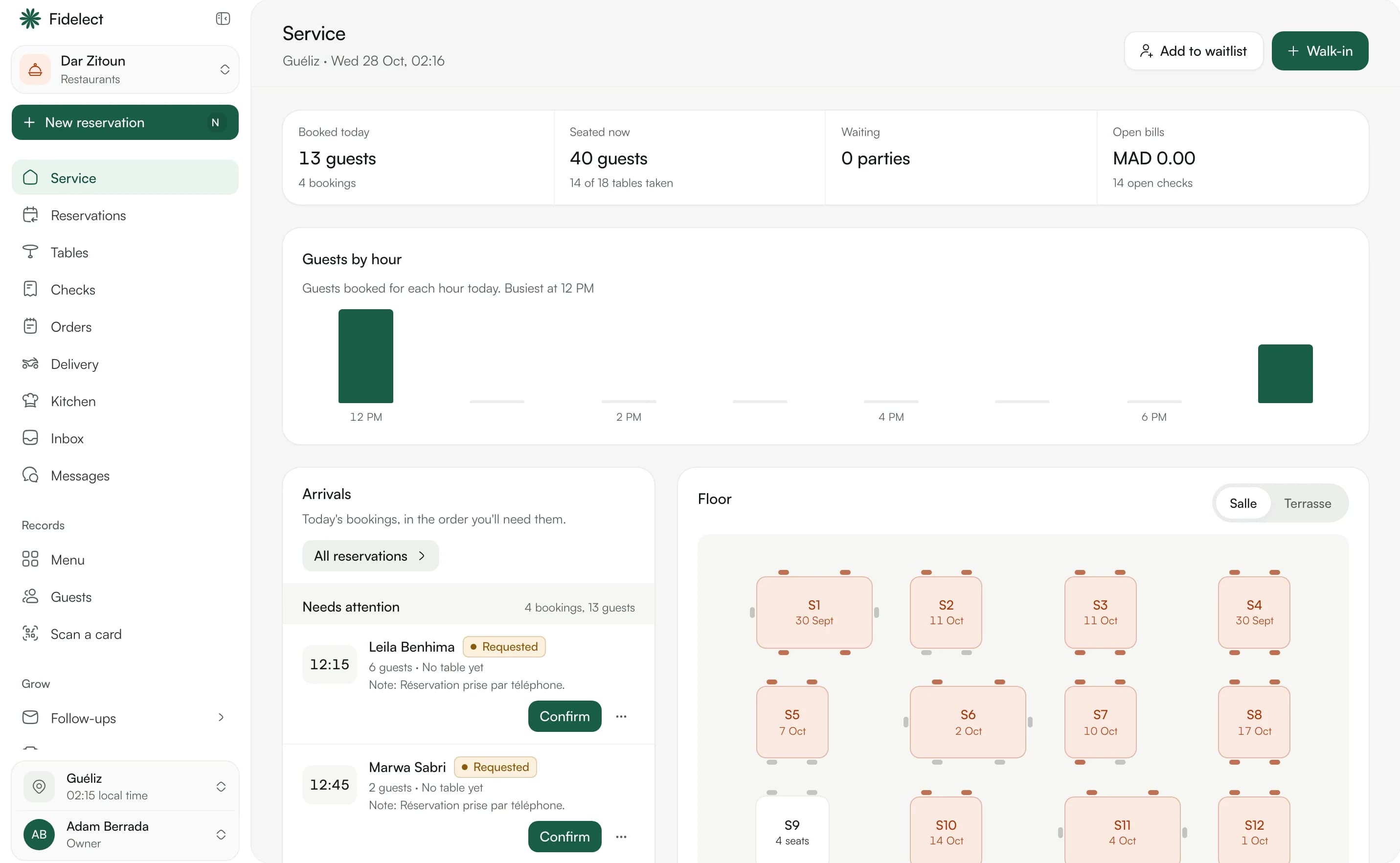Expand the Guéliz location selector

click(x=125, y=786)
